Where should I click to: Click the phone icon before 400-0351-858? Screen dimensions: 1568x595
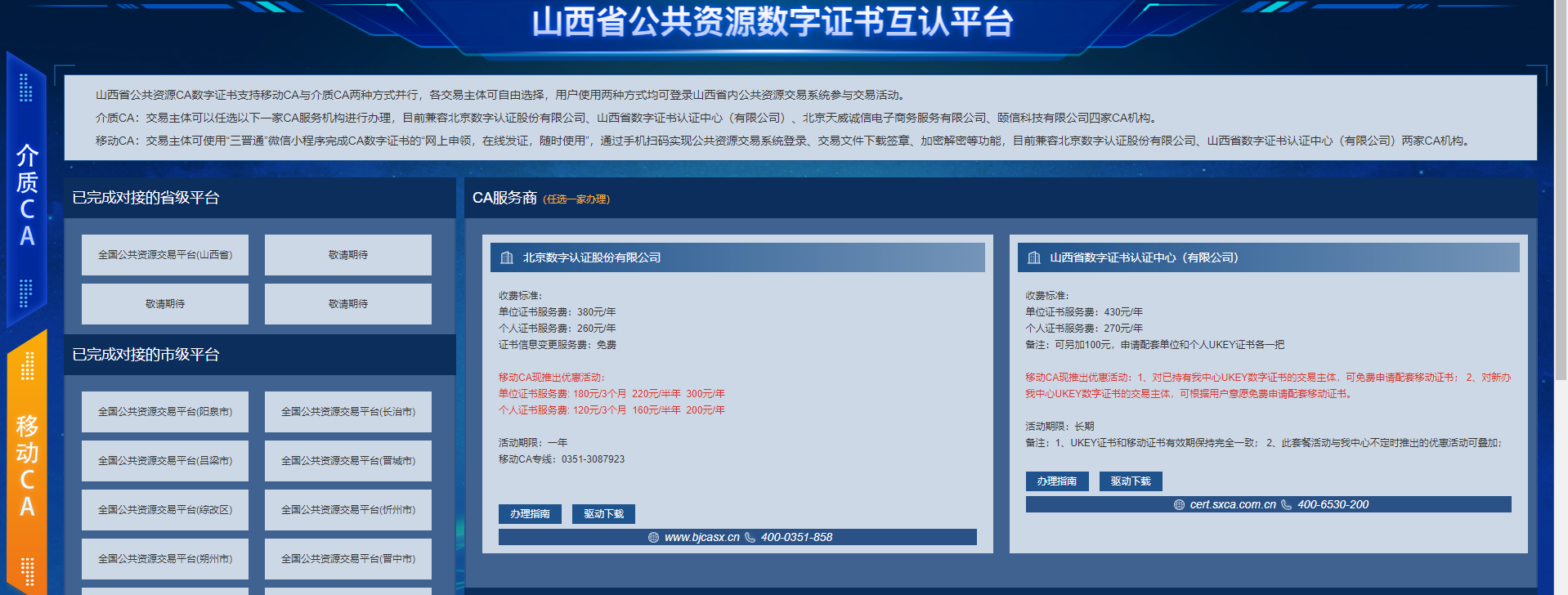coord(750,537)
